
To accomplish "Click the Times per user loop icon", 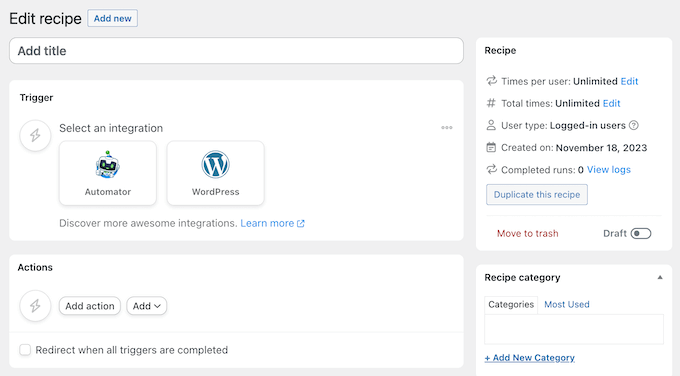I will point(491,81).
